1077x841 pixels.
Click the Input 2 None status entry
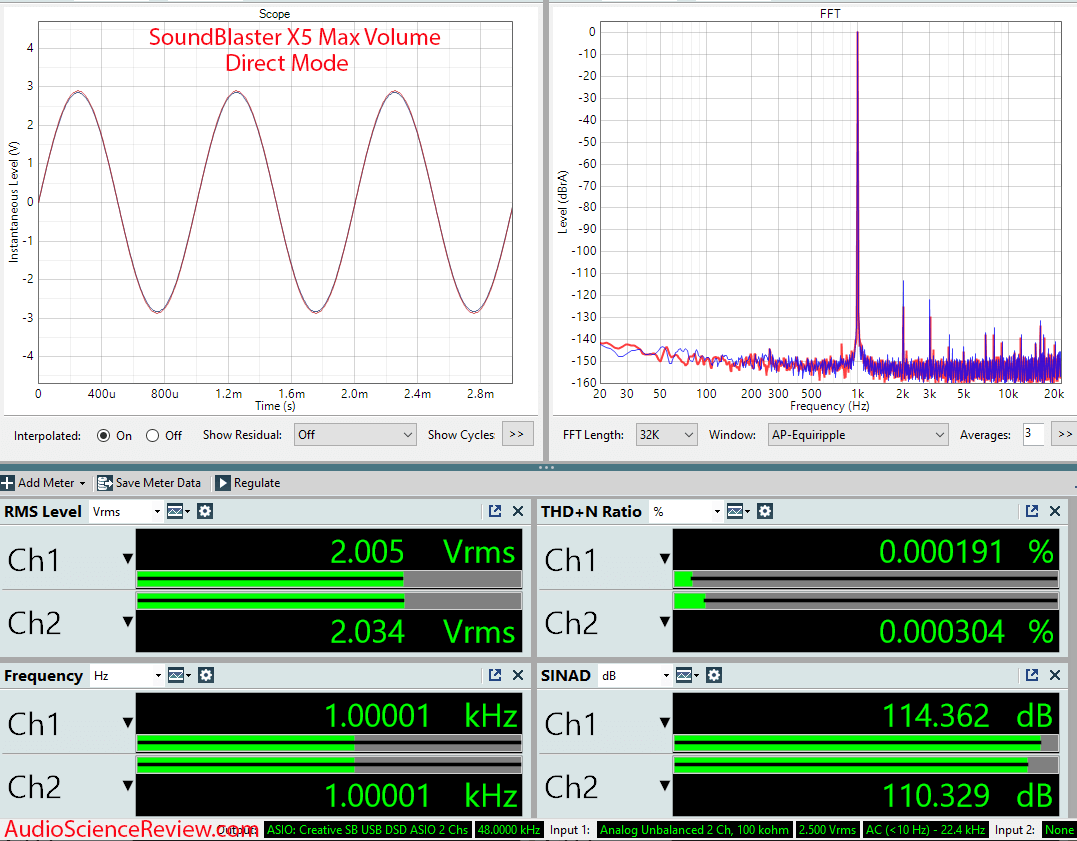tap(1059, 830)
